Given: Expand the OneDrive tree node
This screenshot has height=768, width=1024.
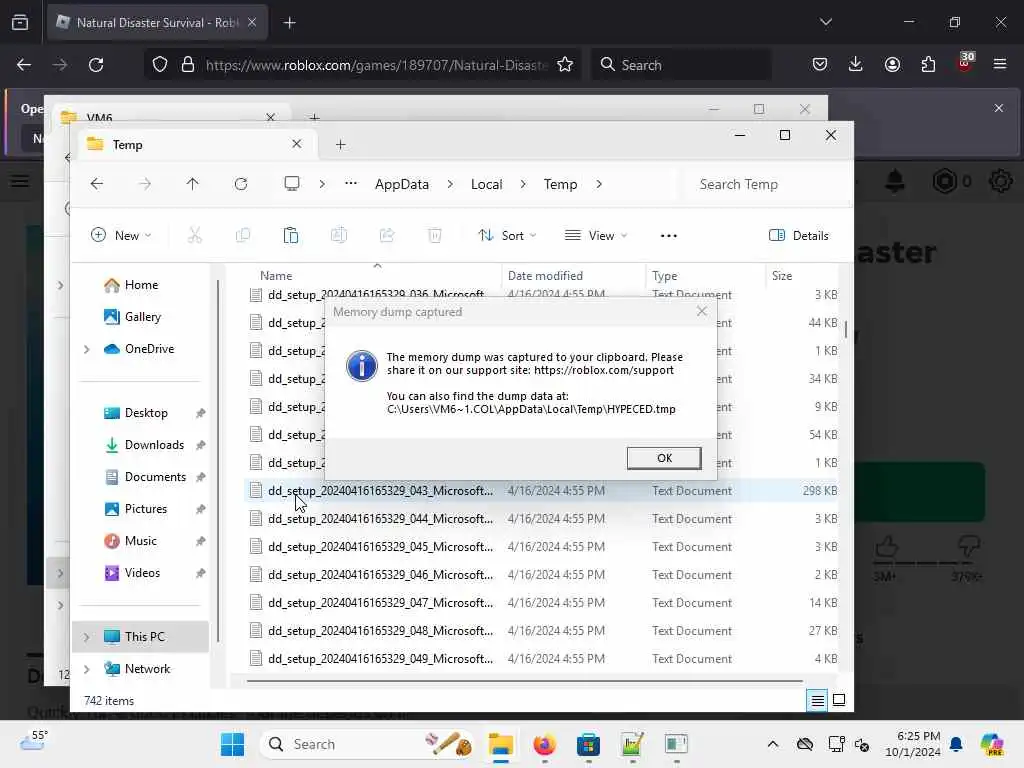Looking at the screenshot, I should click(x=86, y=349).
